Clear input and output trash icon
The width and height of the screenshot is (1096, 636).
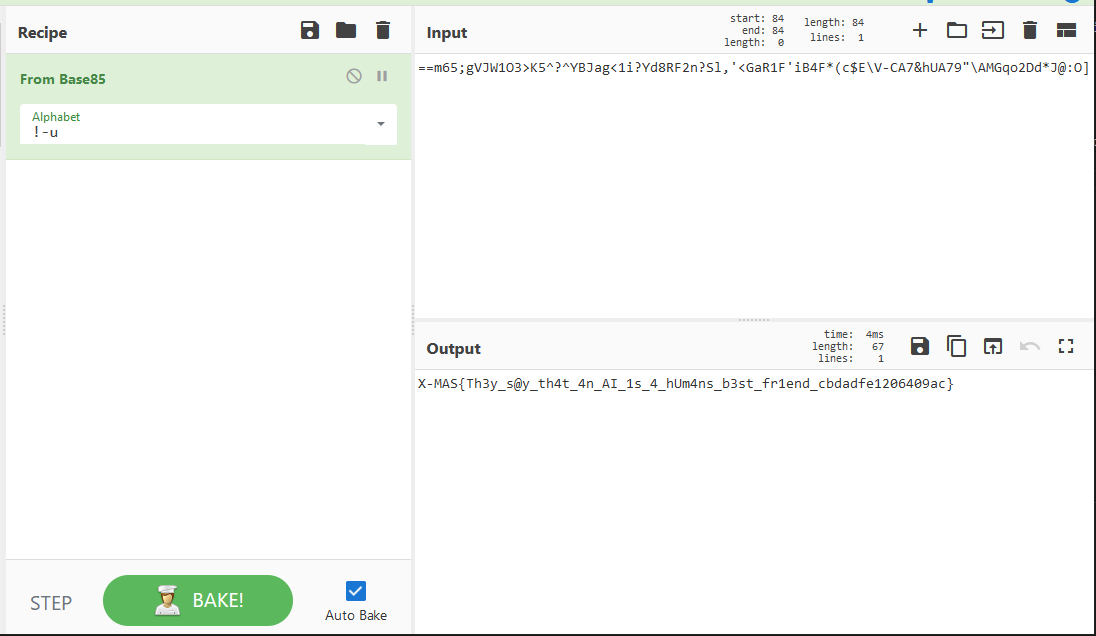(x=1030, y=30)
